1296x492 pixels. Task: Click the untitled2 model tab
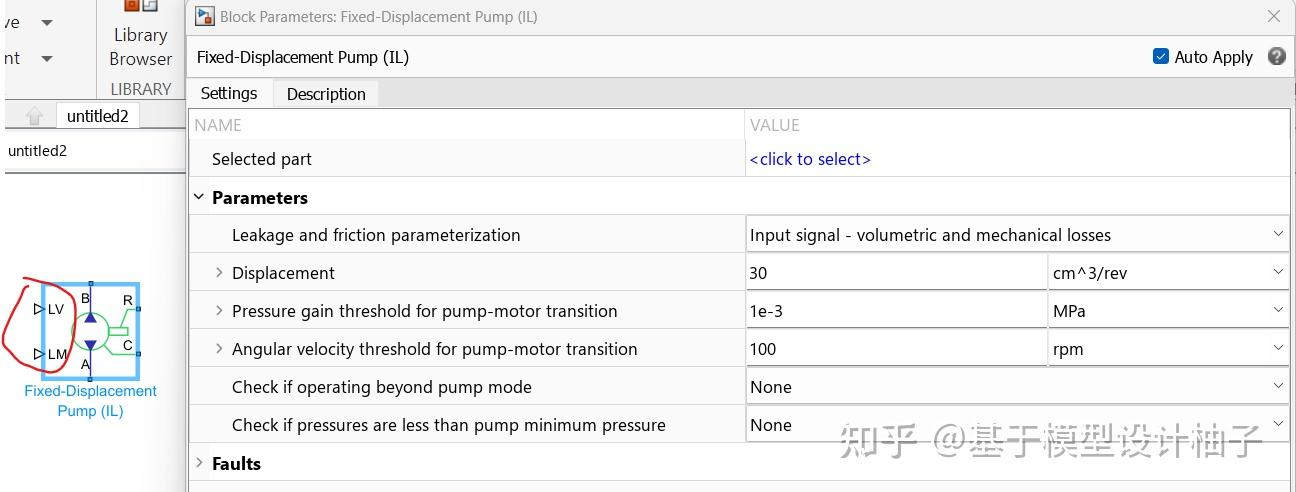97,116
